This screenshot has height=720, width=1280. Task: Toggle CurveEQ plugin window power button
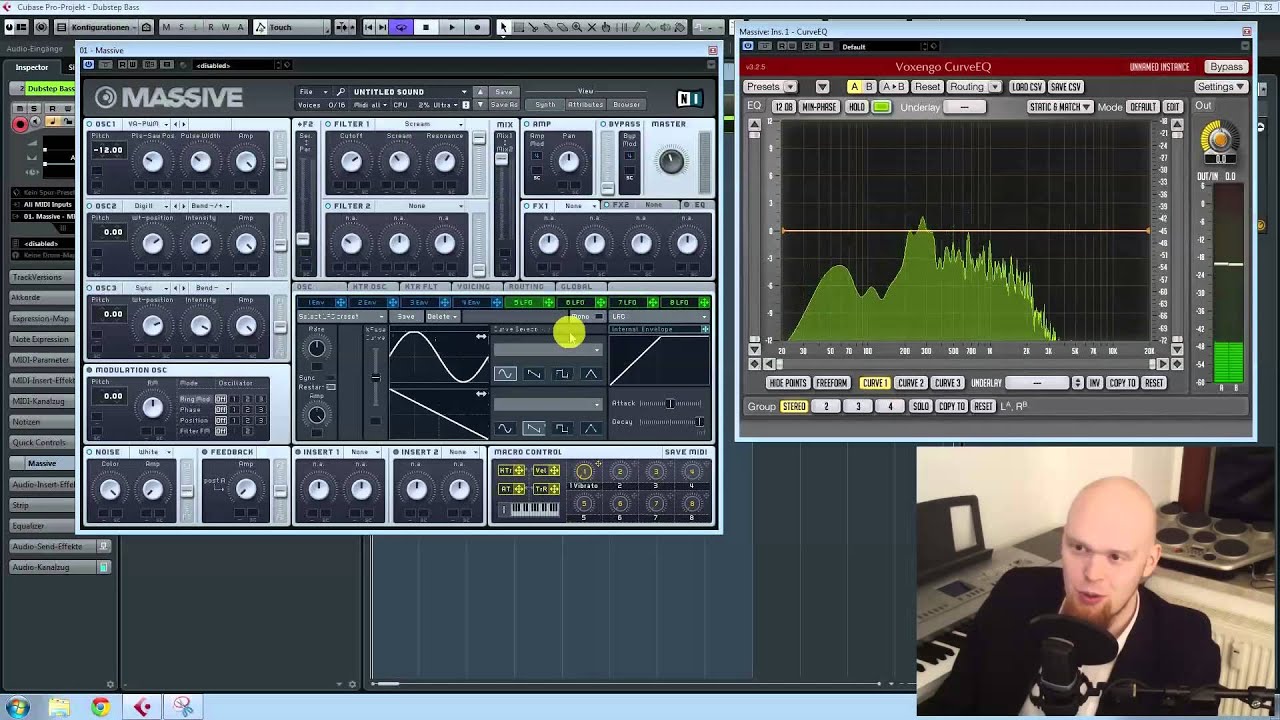(748, 46)
